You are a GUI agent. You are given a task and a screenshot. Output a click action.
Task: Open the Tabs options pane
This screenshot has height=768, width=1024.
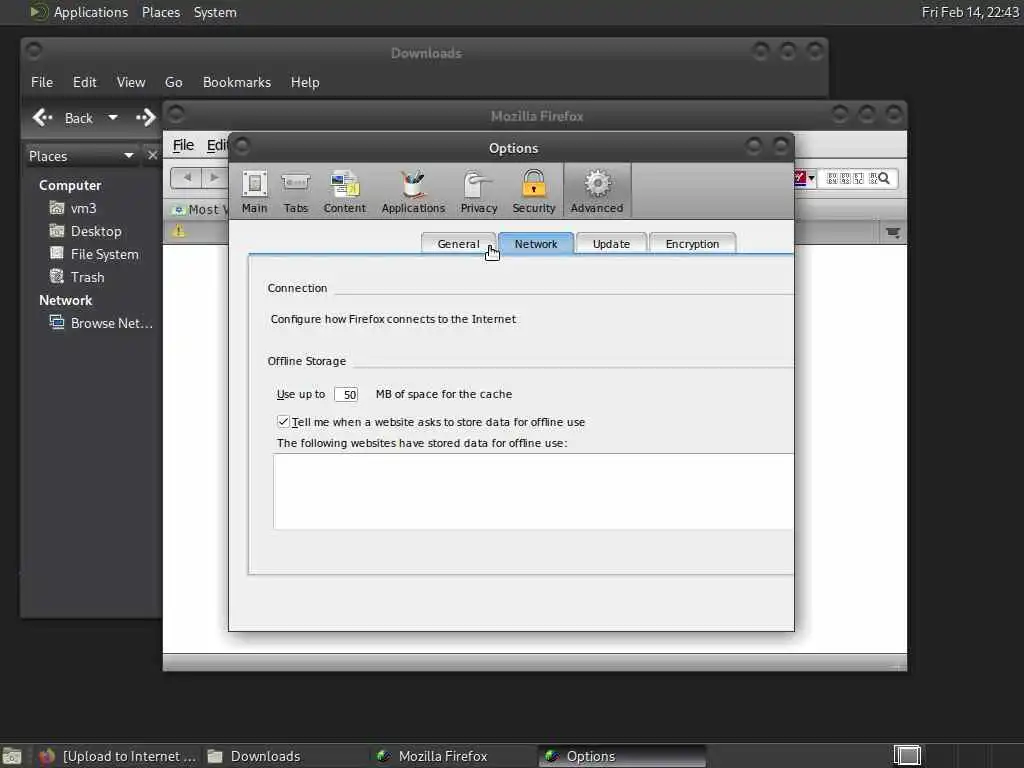pos(295,191)
